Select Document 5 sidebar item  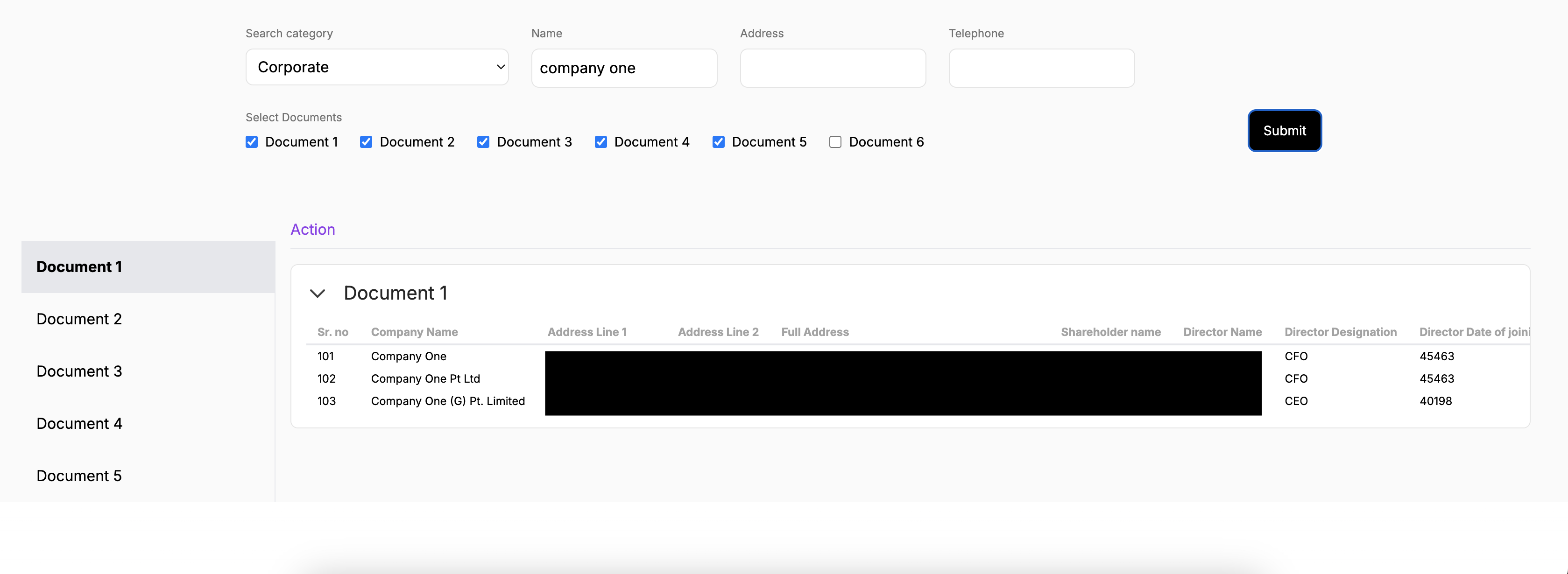click(78, 475)
